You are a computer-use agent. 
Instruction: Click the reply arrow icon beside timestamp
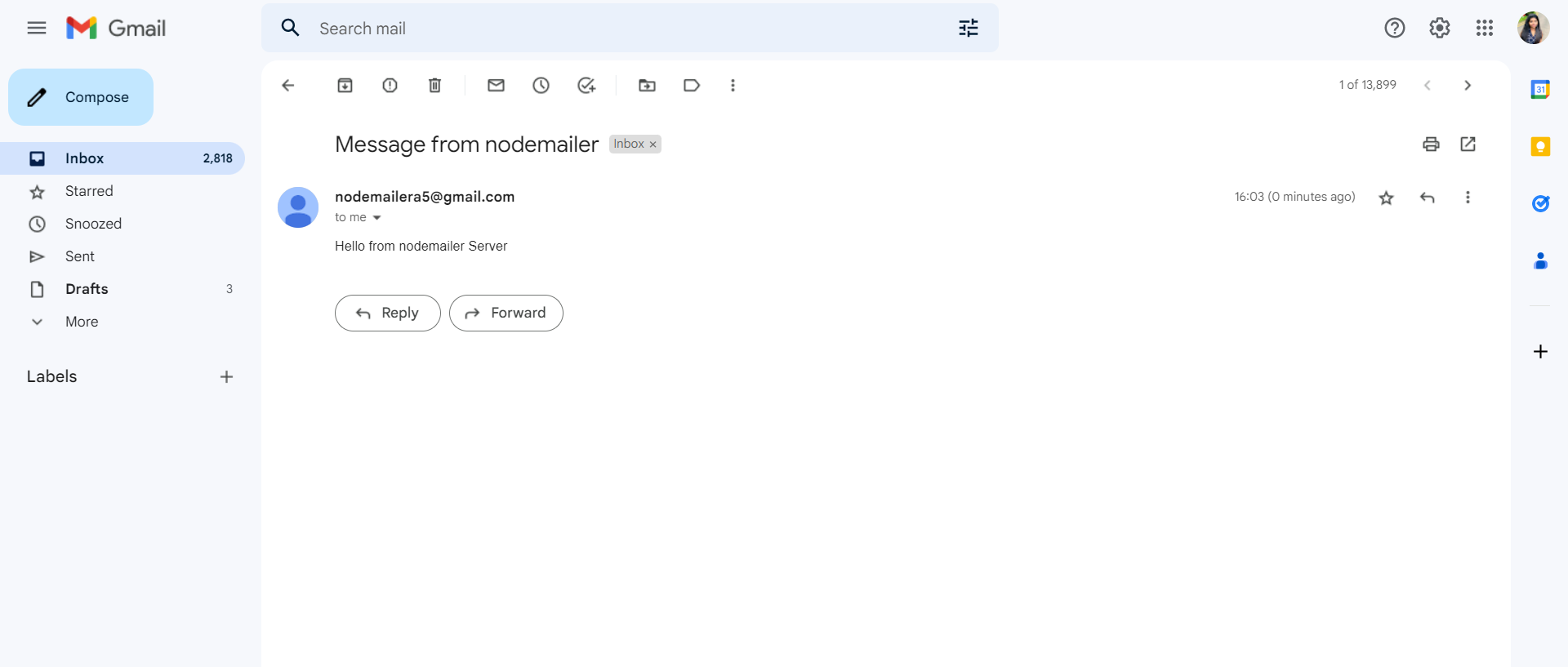point(1428,198)
